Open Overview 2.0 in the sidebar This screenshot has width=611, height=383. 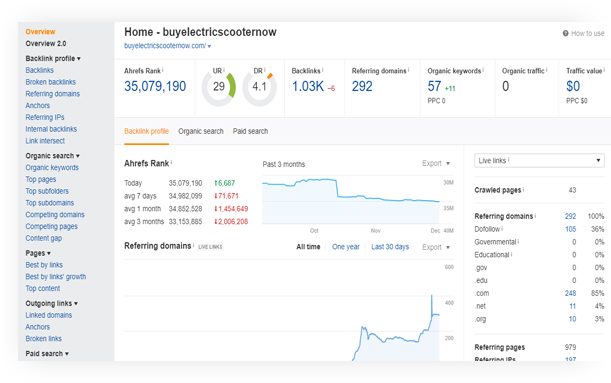tap(46, 43)
